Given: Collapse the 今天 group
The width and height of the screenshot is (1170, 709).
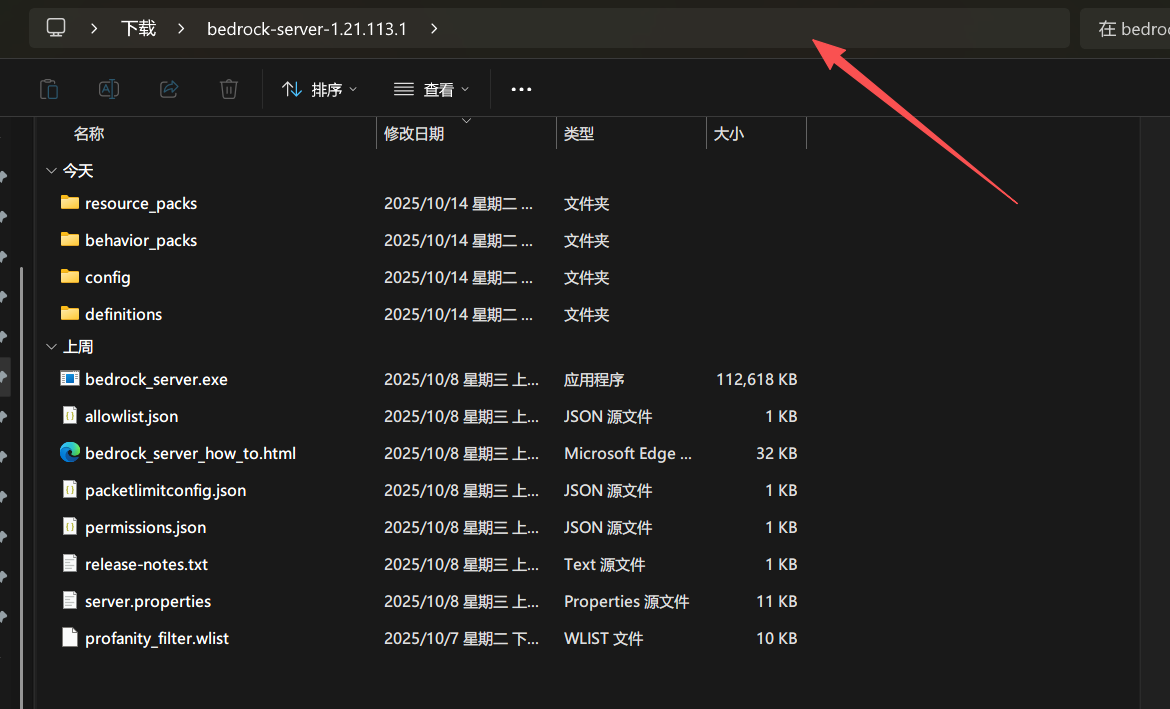Looking at the screenshot, I should [x=51, y=171].
